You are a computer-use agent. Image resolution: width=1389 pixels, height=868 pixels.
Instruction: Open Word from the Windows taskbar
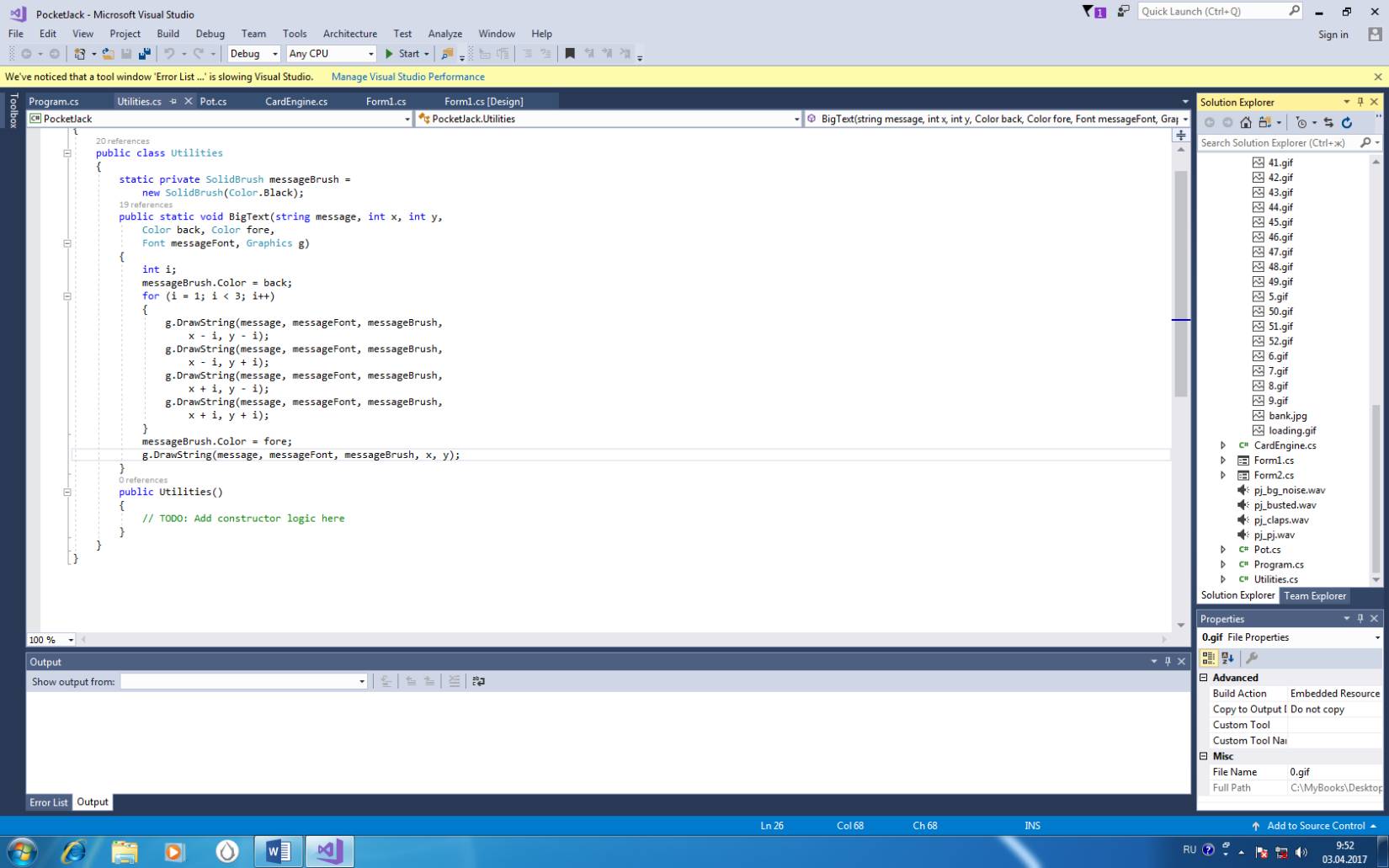tap(277, 851)
